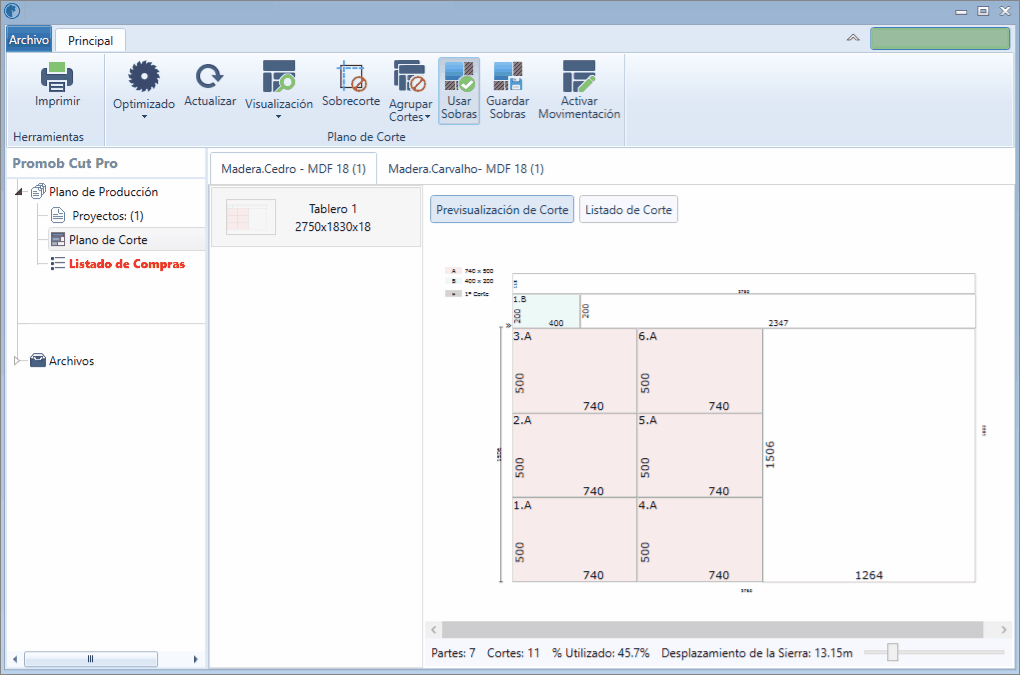Viewport: 1020px width, 675px height.
Task: Select piece 6.A in cut plan
Action: (x=700, y=371)
